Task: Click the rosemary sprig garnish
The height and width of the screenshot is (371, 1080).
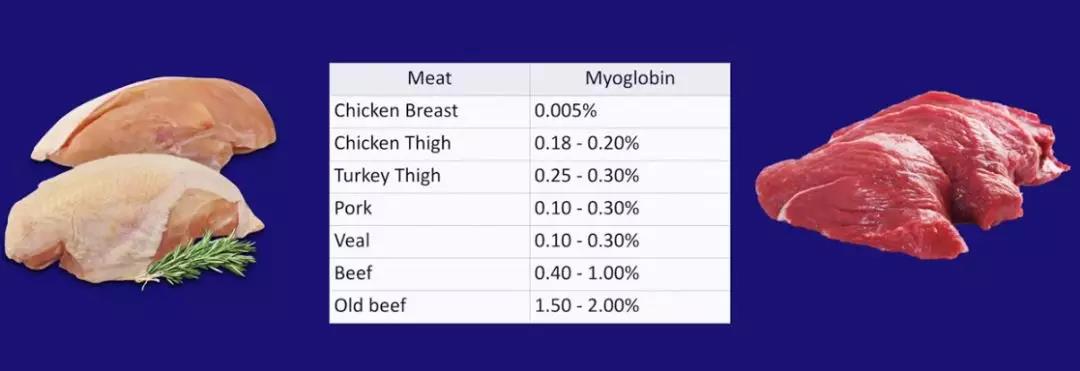Action: point(198,259)
